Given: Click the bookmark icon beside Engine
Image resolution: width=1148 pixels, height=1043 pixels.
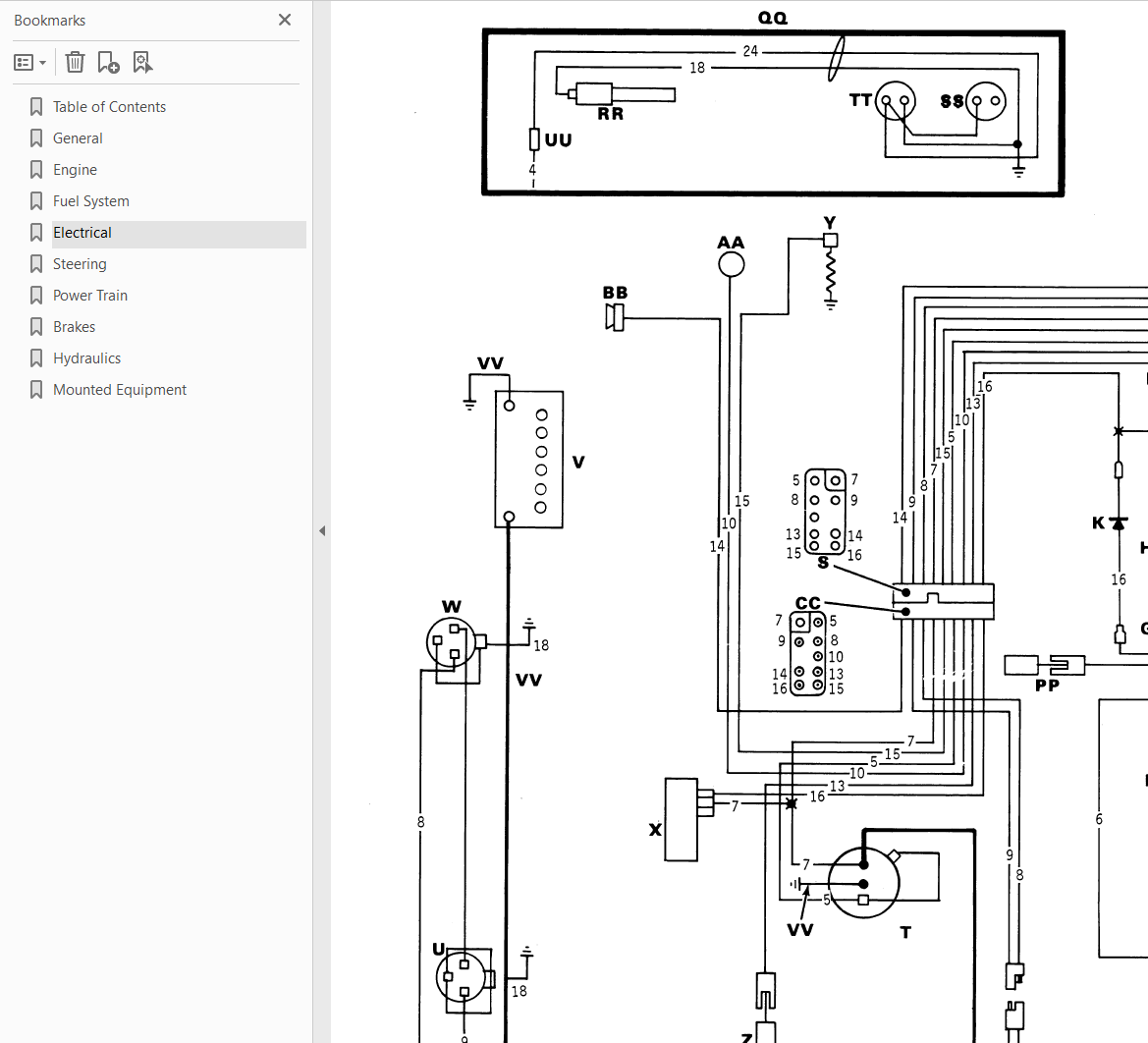Looking at the screenshot, I should (36, 170).
